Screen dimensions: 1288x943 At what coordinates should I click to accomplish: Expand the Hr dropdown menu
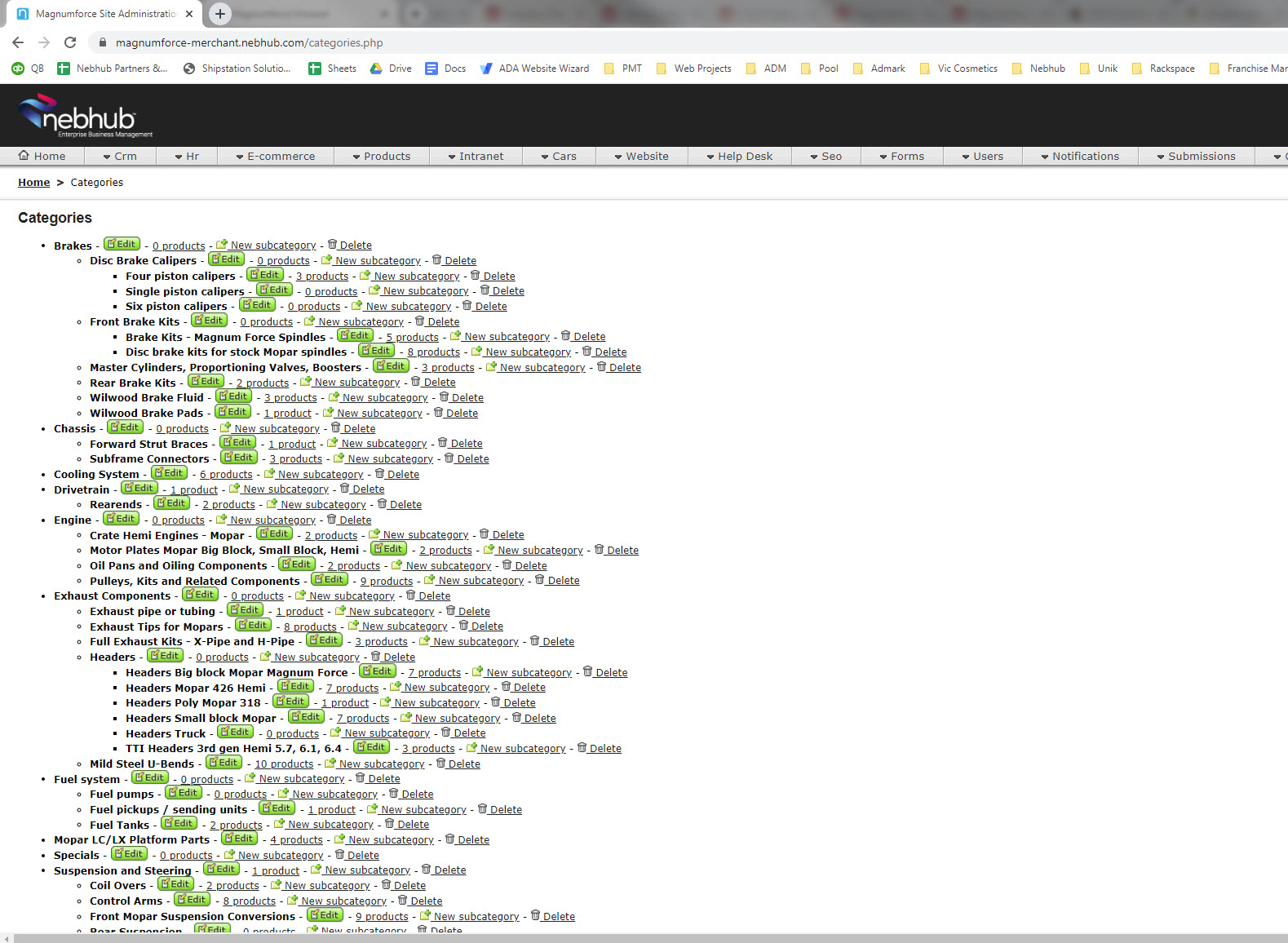pyautogui.click(x=187, y=156)
